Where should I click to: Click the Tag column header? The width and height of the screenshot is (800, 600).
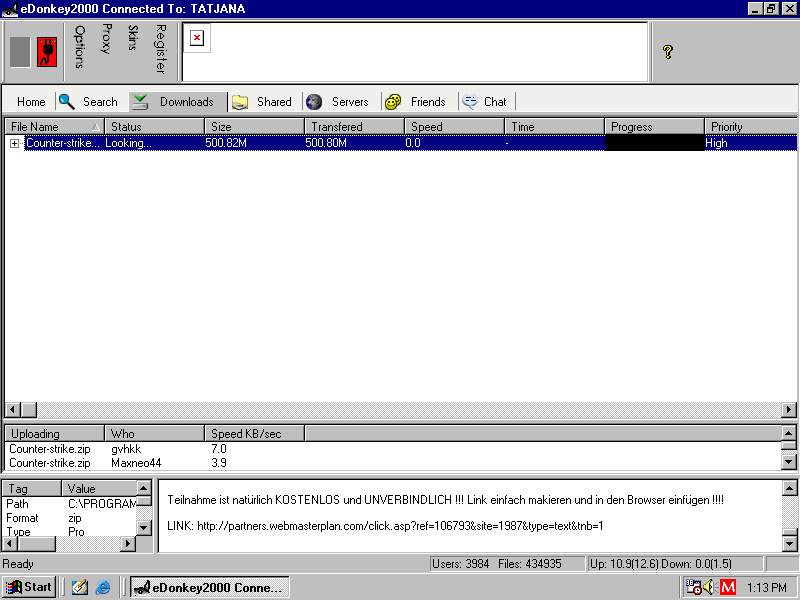[32, 488]
